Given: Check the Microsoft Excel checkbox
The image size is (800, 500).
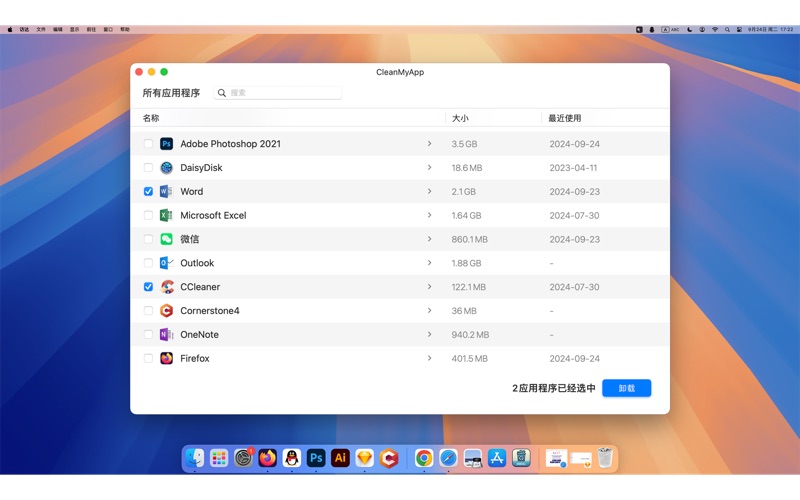Looking at the screenshot, I should [x=148, y=215].
